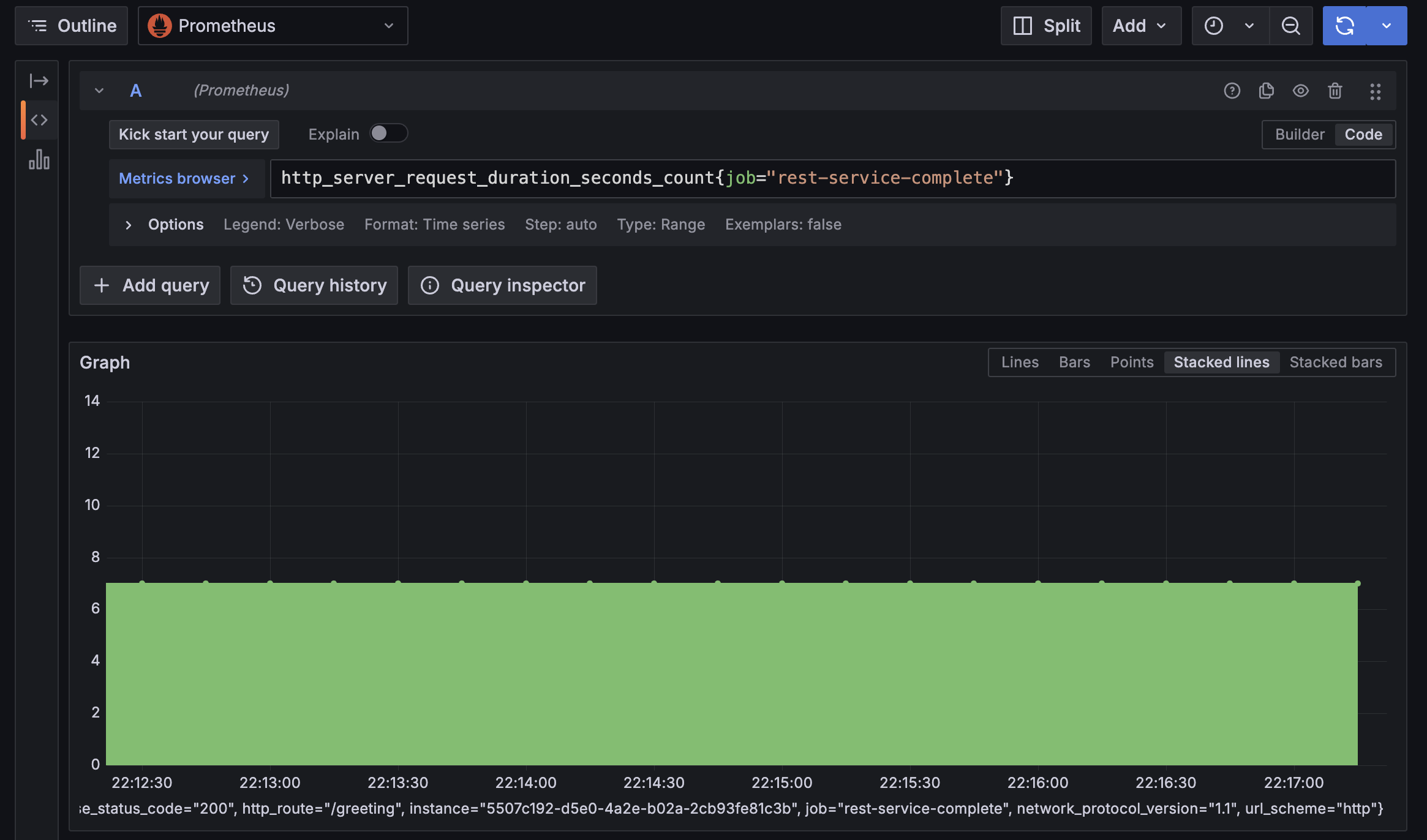Delete query A with trash icon
The width and height of the screenshot is (1427, 840).
[1335, 91]
